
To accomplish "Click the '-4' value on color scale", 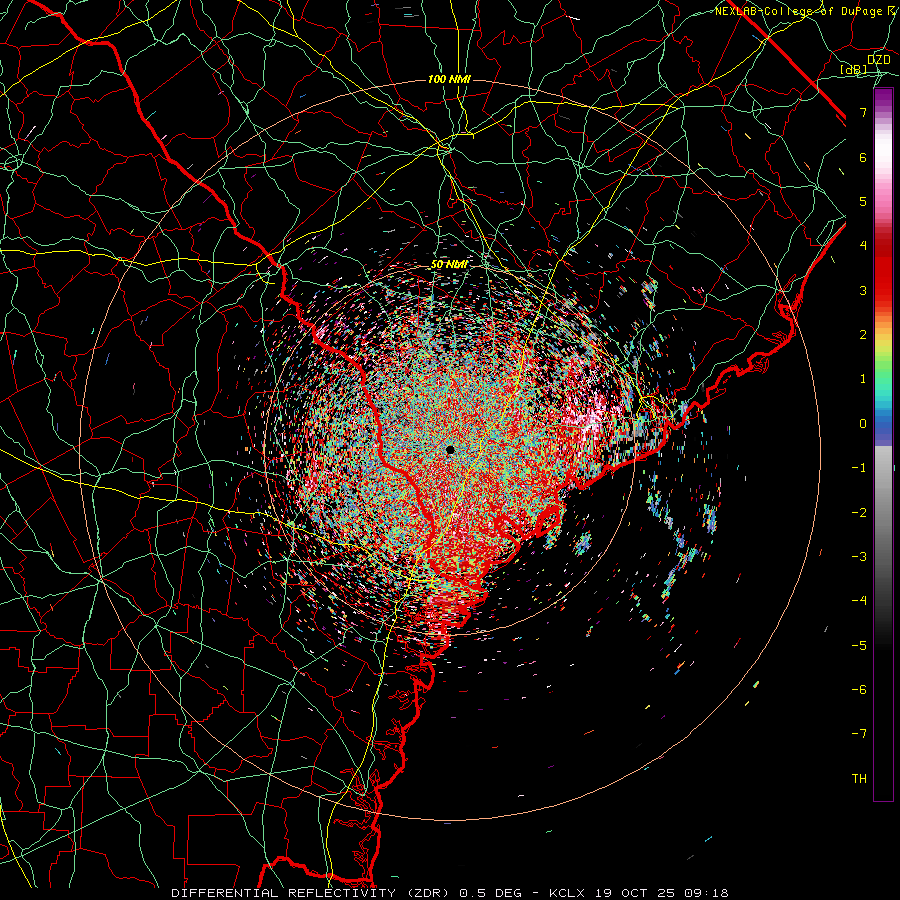I will click(x=859, y=601).
